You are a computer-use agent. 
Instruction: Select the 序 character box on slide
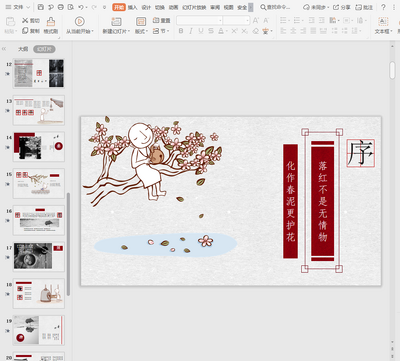coord(361,153)
